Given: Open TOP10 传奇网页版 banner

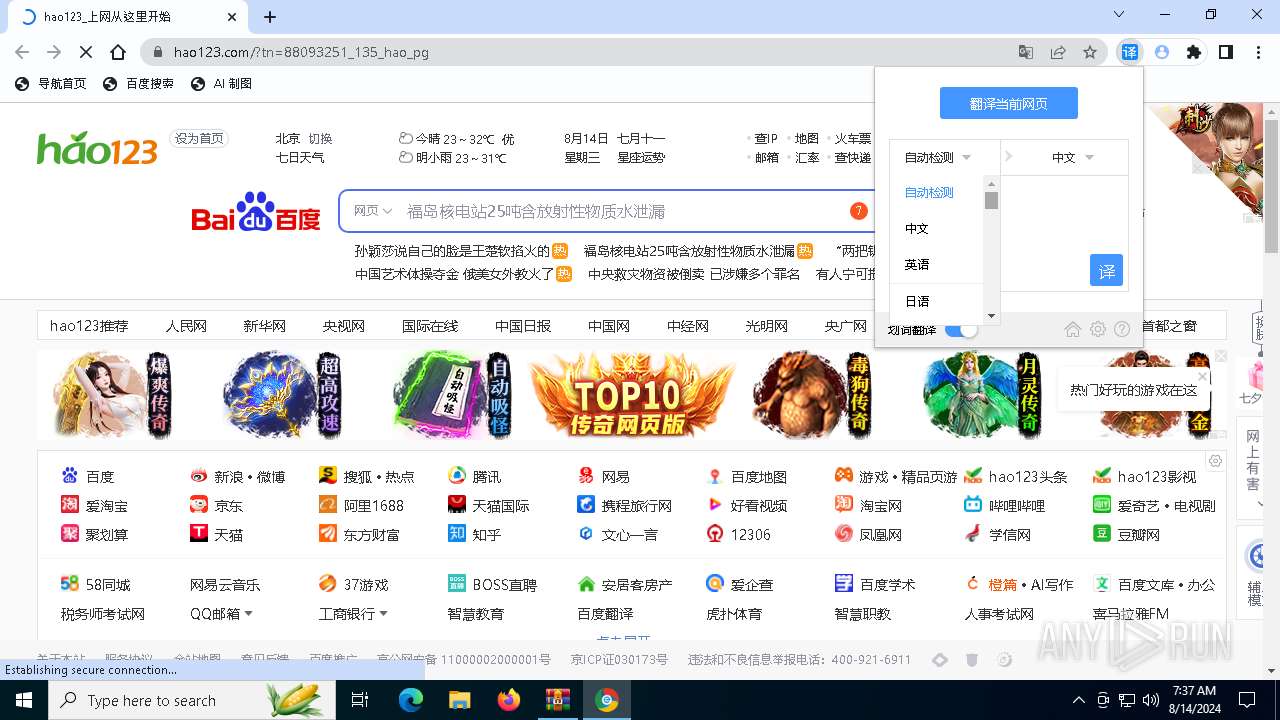Looking at the screenshot, I should click(x=631, y=394).
